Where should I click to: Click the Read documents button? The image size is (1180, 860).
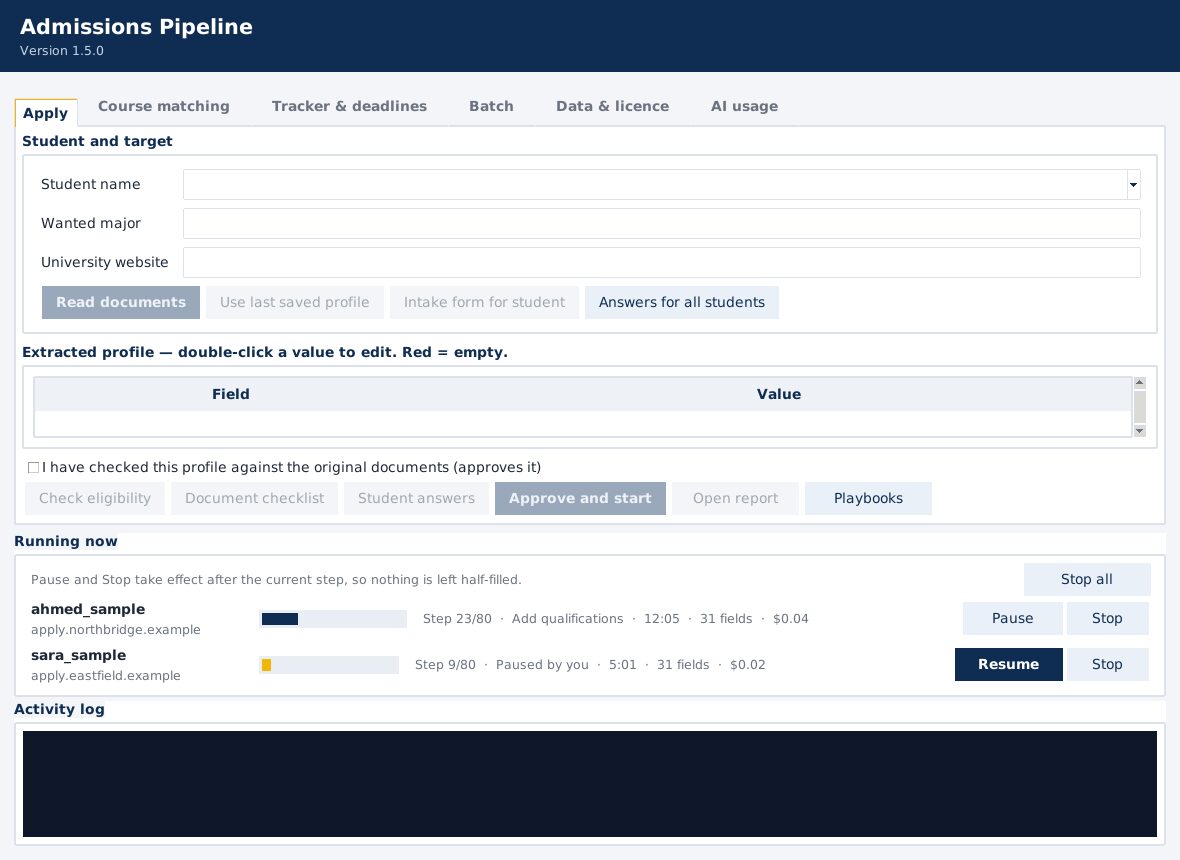tap(120, 302)
